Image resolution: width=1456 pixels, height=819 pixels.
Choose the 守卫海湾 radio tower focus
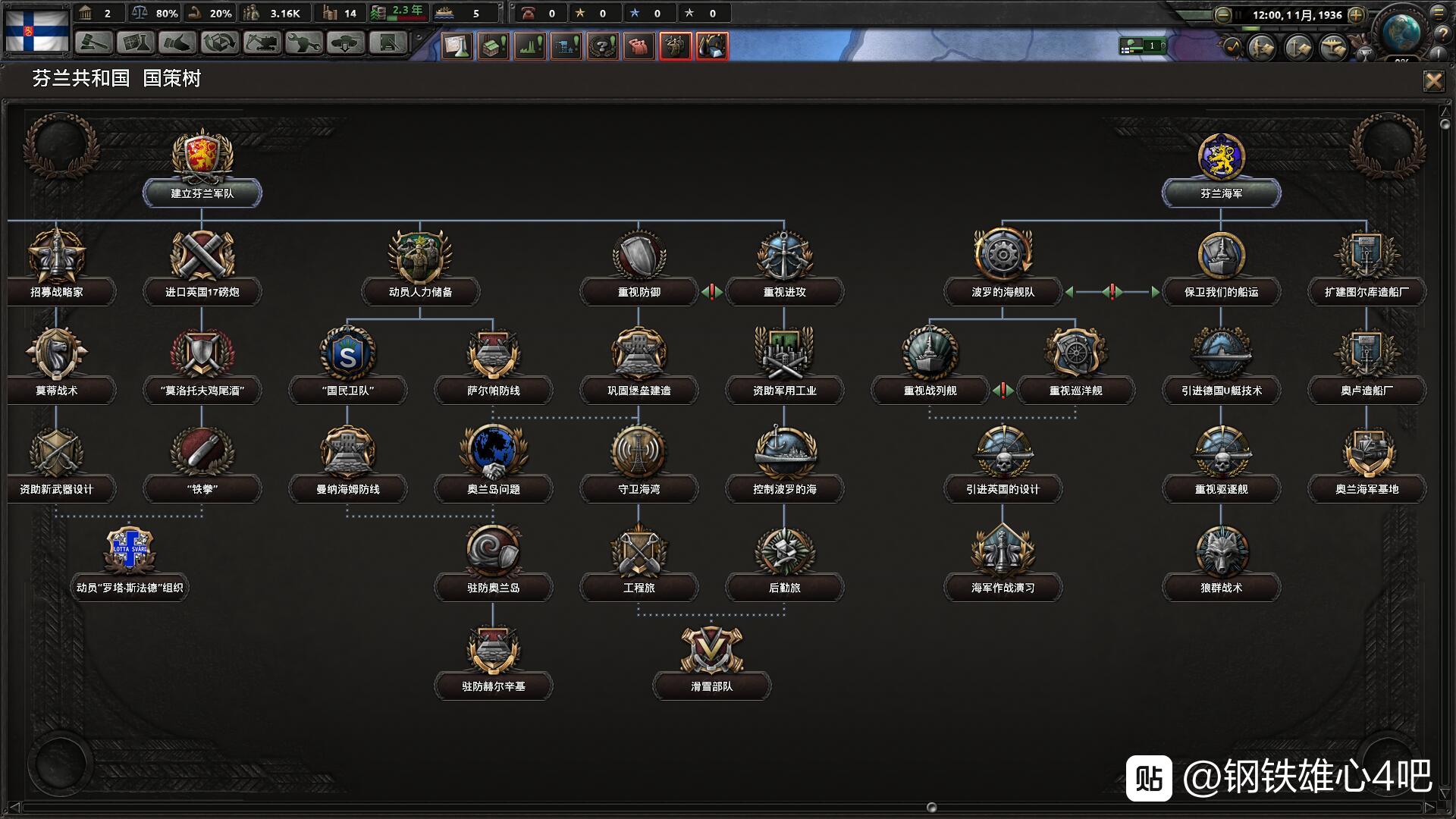coord(639,464)
